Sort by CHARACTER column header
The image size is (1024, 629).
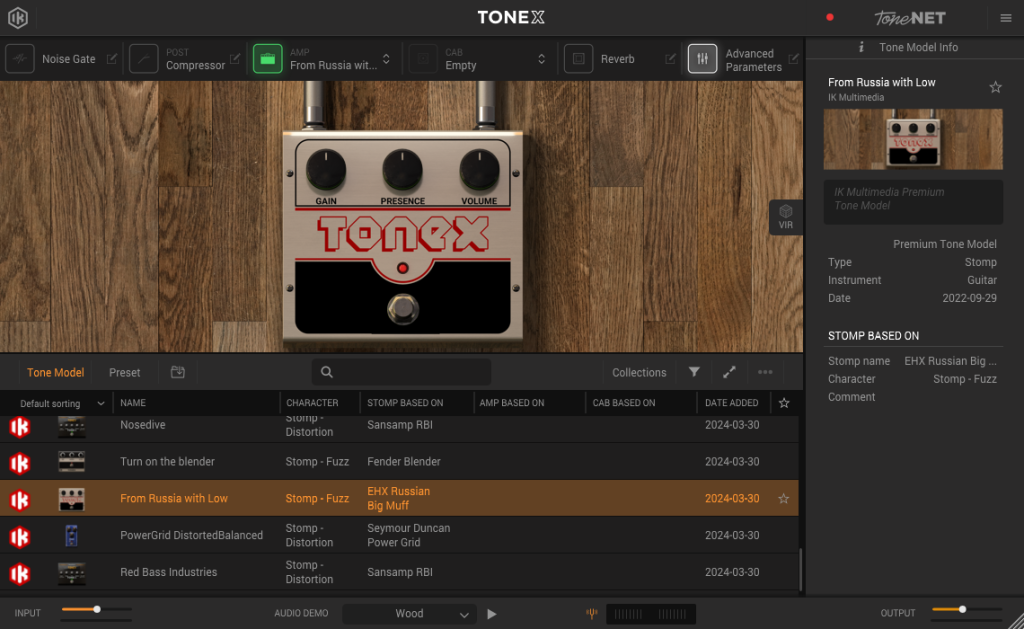pos(312,403)
